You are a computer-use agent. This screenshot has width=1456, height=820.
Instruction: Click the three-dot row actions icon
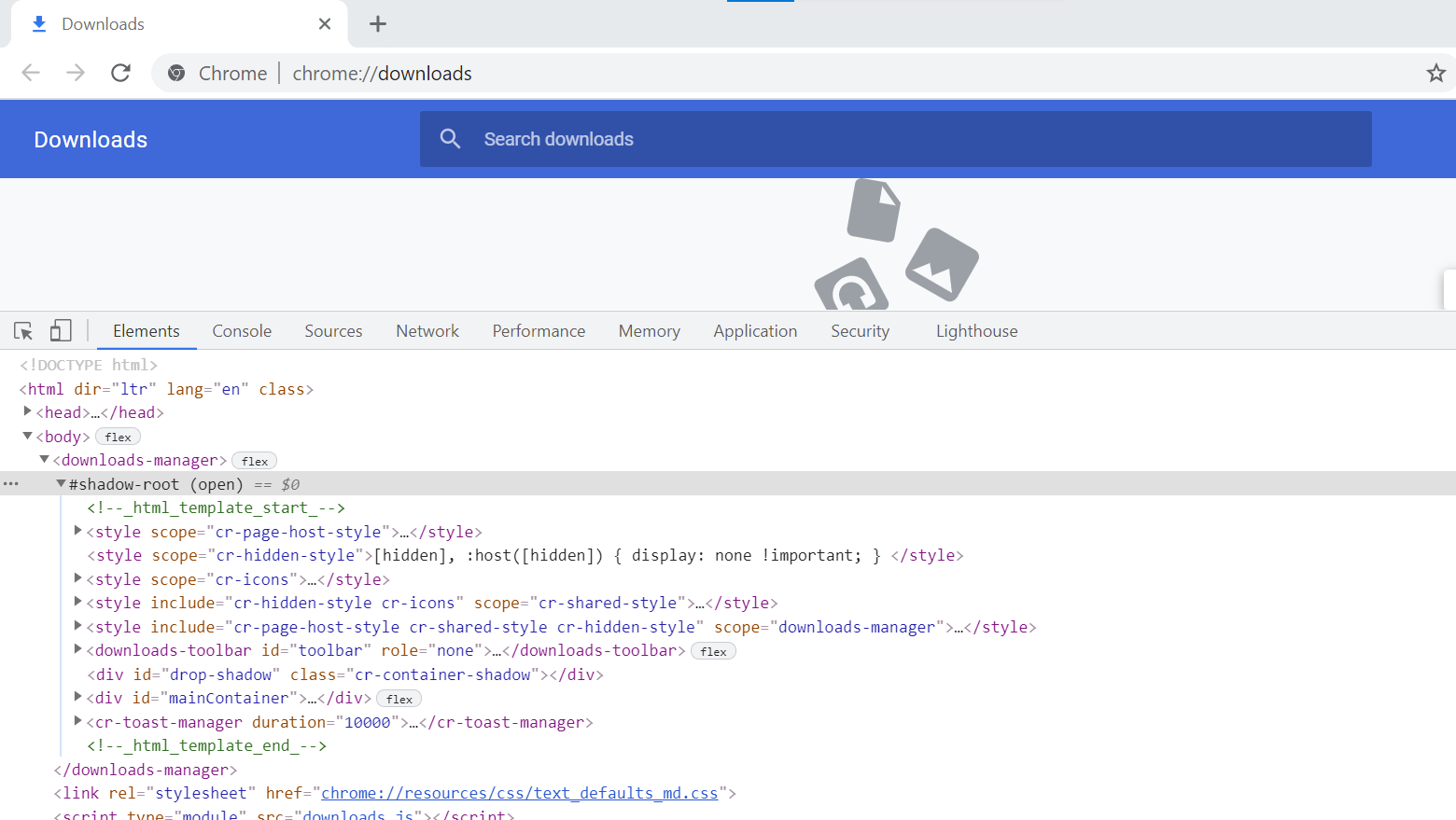(11, 484)
